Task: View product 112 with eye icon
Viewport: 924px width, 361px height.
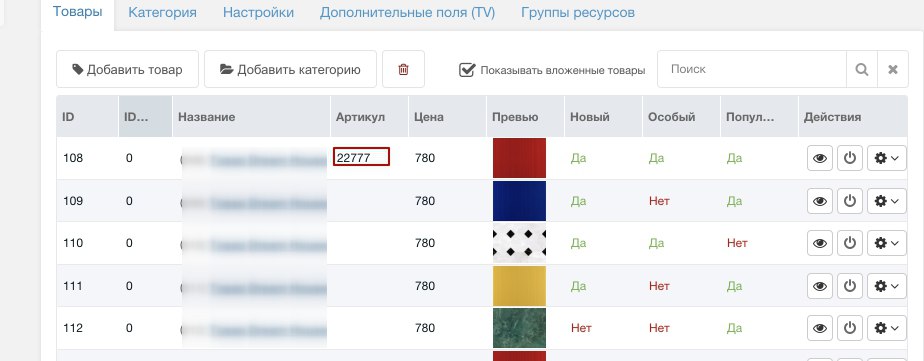Action: click(x=820, y=328)
